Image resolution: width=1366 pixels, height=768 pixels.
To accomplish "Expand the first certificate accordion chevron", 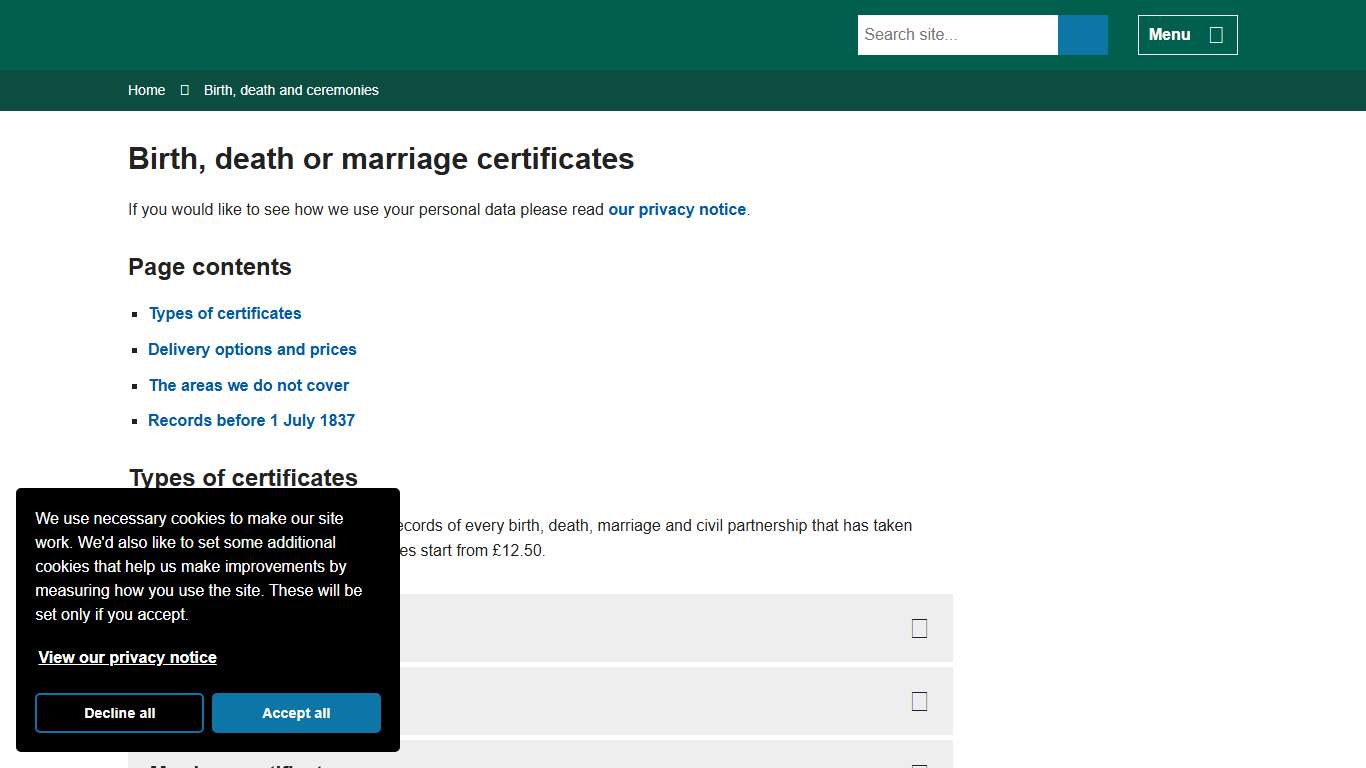I will [x=919, y=627].
